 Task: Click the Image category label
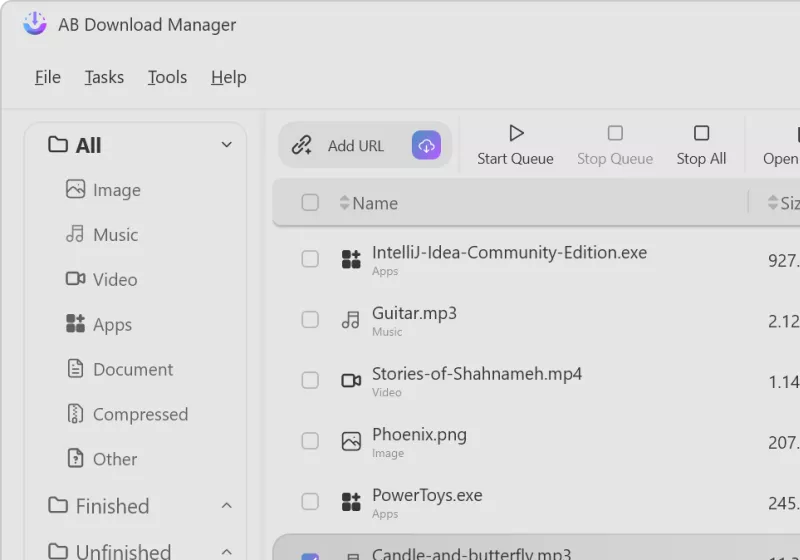117,190
